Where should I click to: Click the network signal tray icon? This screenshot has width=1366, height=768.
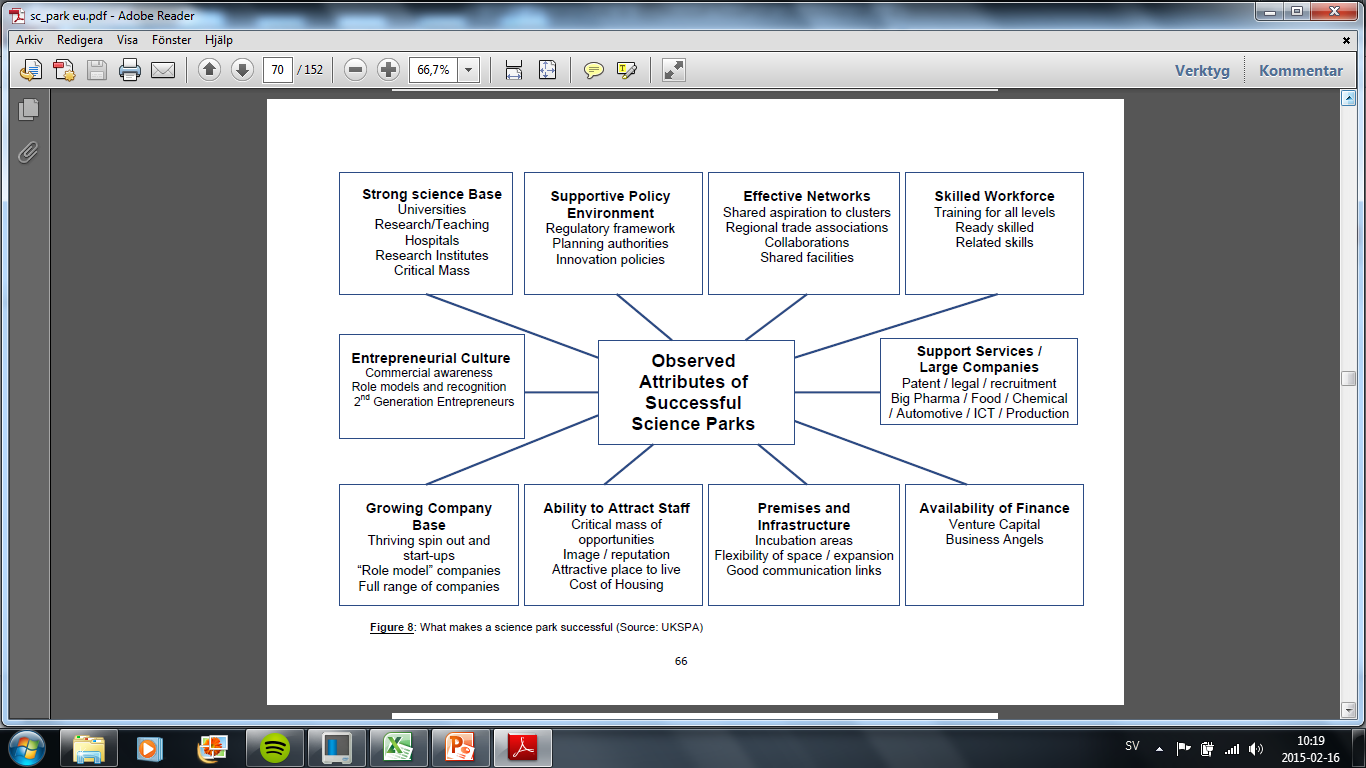1232,747
